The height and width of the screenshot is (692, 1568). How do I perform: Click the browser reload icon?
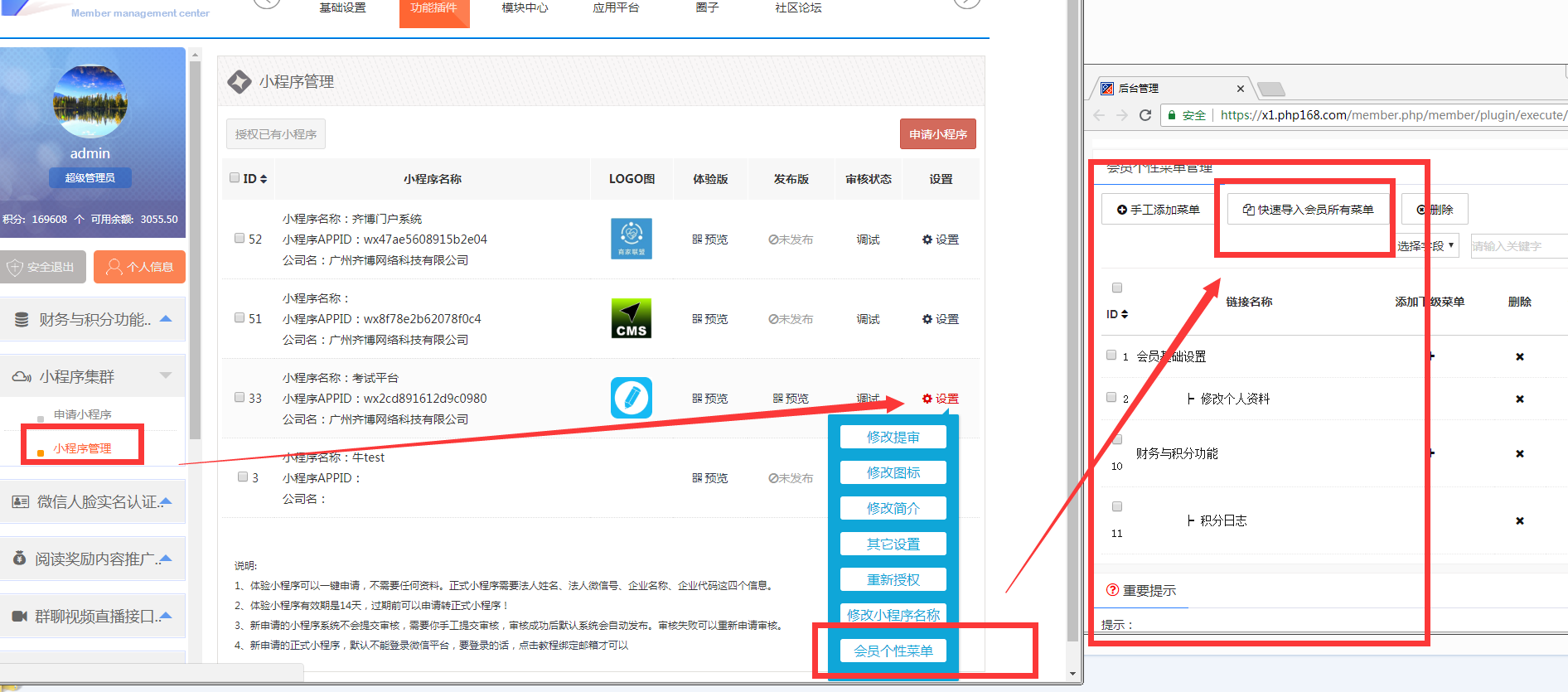[1145, 115]
